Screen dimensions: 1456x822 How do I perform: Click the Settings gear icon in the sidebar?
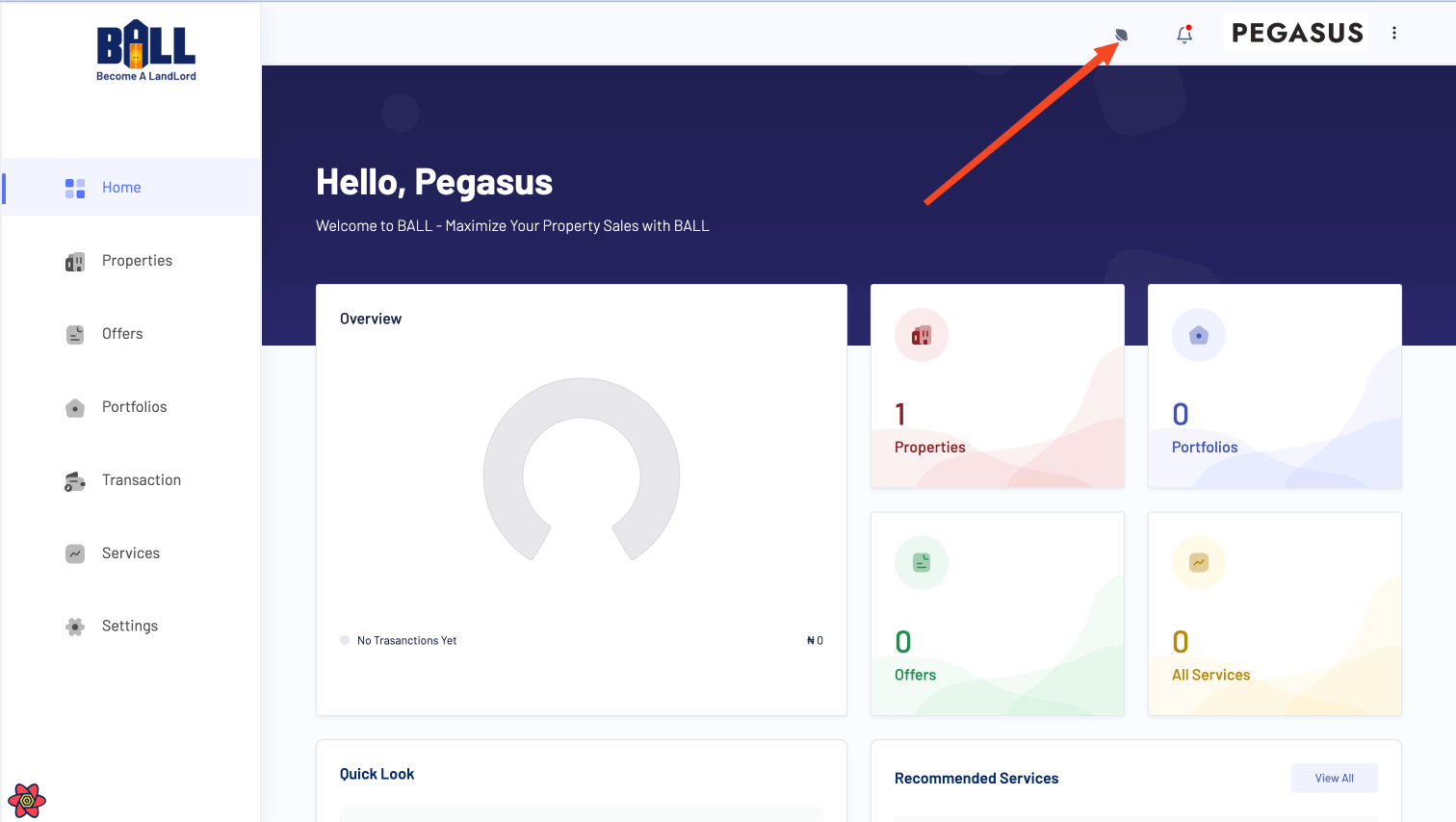tap(75, 627)
